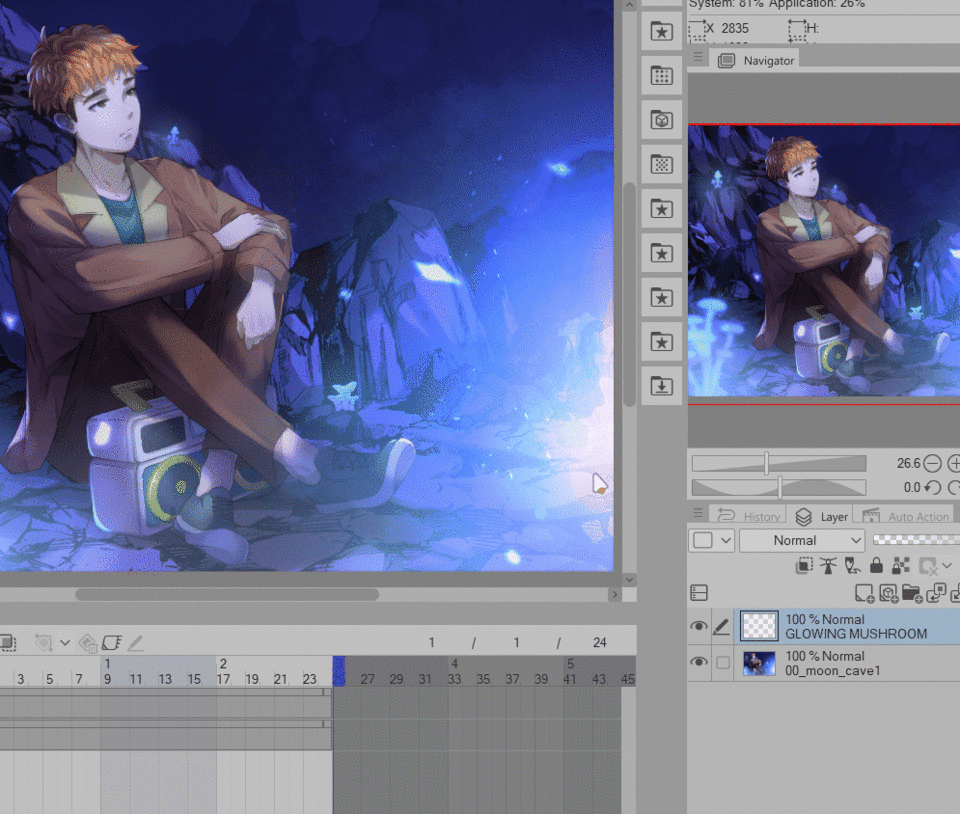
Task: Click the canvas scroll up arrow
Action: [x=629, y=5]
